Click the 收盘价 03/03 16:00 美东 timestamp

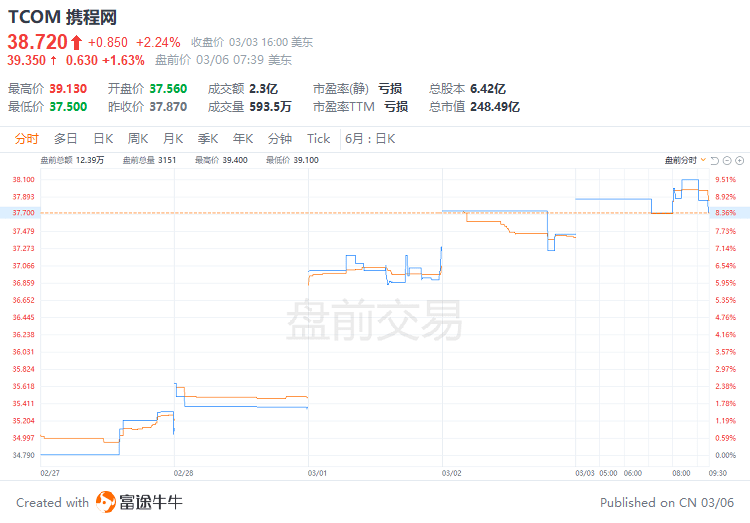pyautogui.click(x=252, y=43)
